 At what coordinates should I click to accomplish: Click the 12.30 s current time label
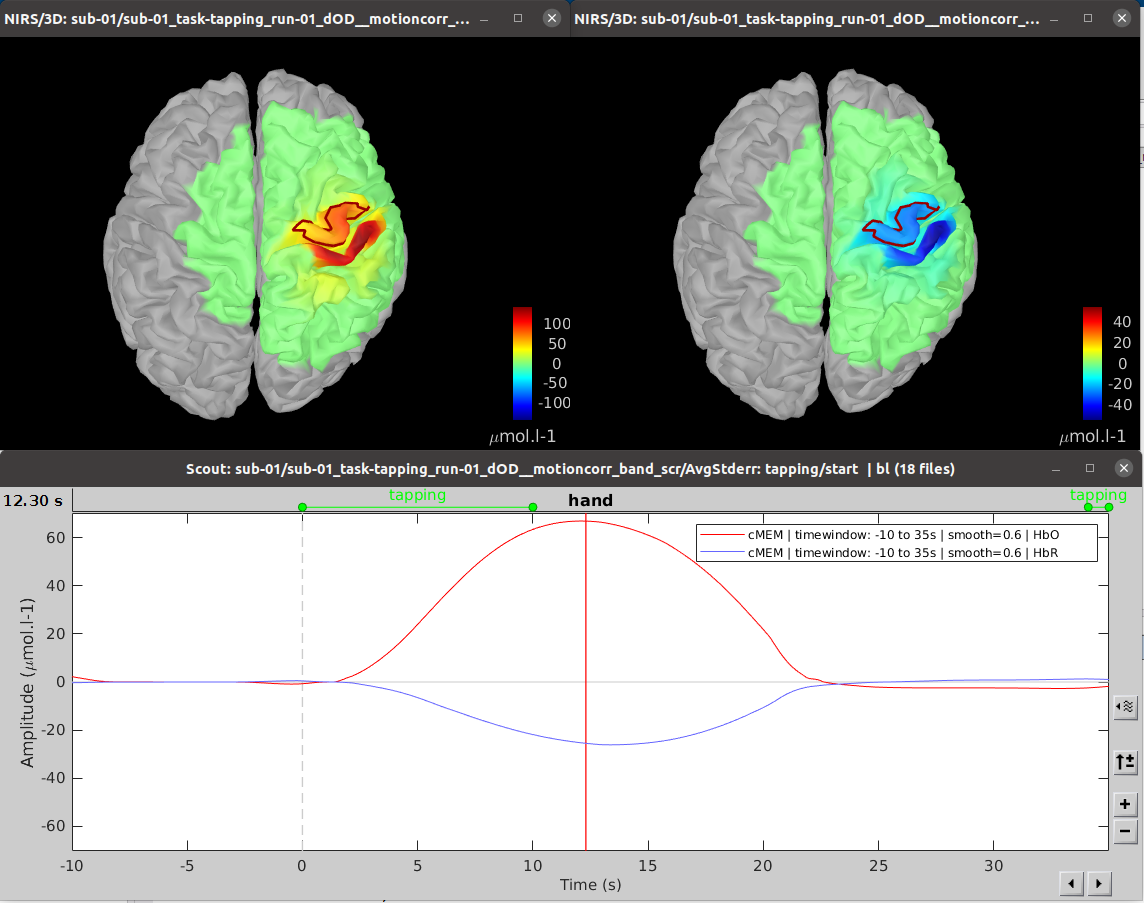(x=35, y=500)
